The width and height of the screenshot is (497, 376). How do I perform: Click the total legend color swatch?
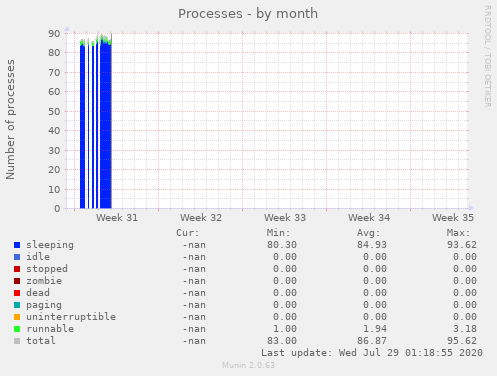click(17, 341)
